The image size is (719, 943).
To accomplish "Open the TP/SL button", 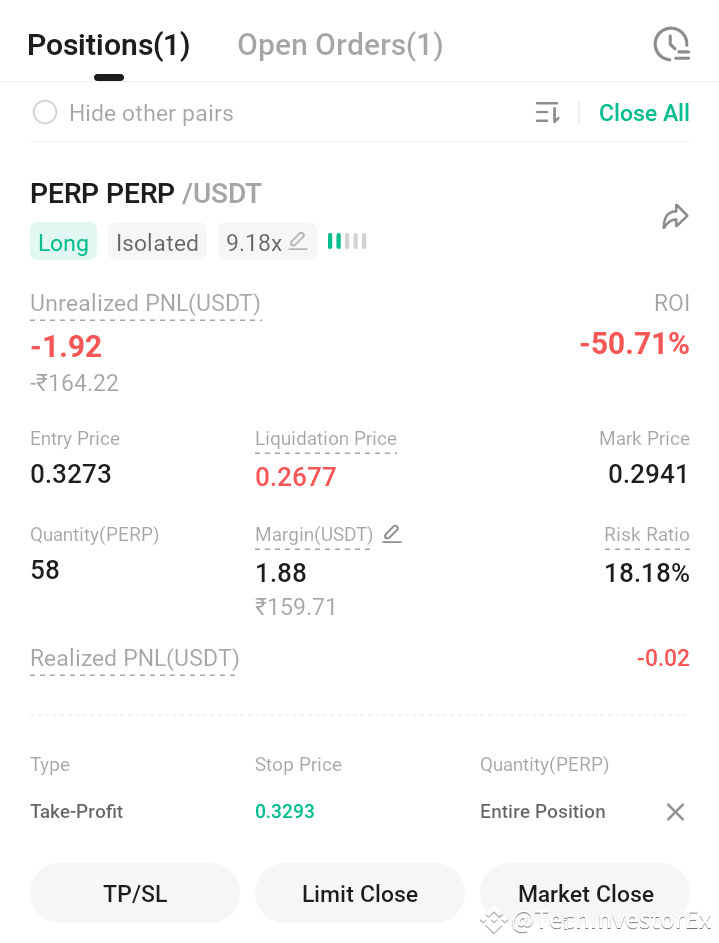I will point(135,893).
